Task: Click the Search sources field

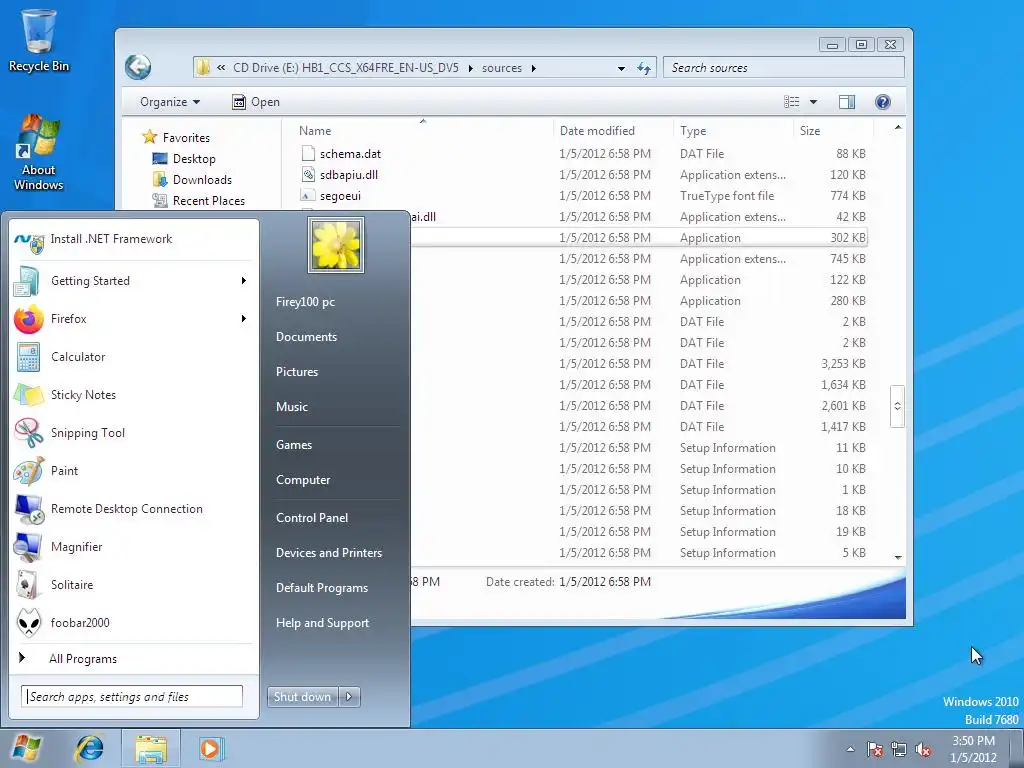Action: click(x=784, y=68)
